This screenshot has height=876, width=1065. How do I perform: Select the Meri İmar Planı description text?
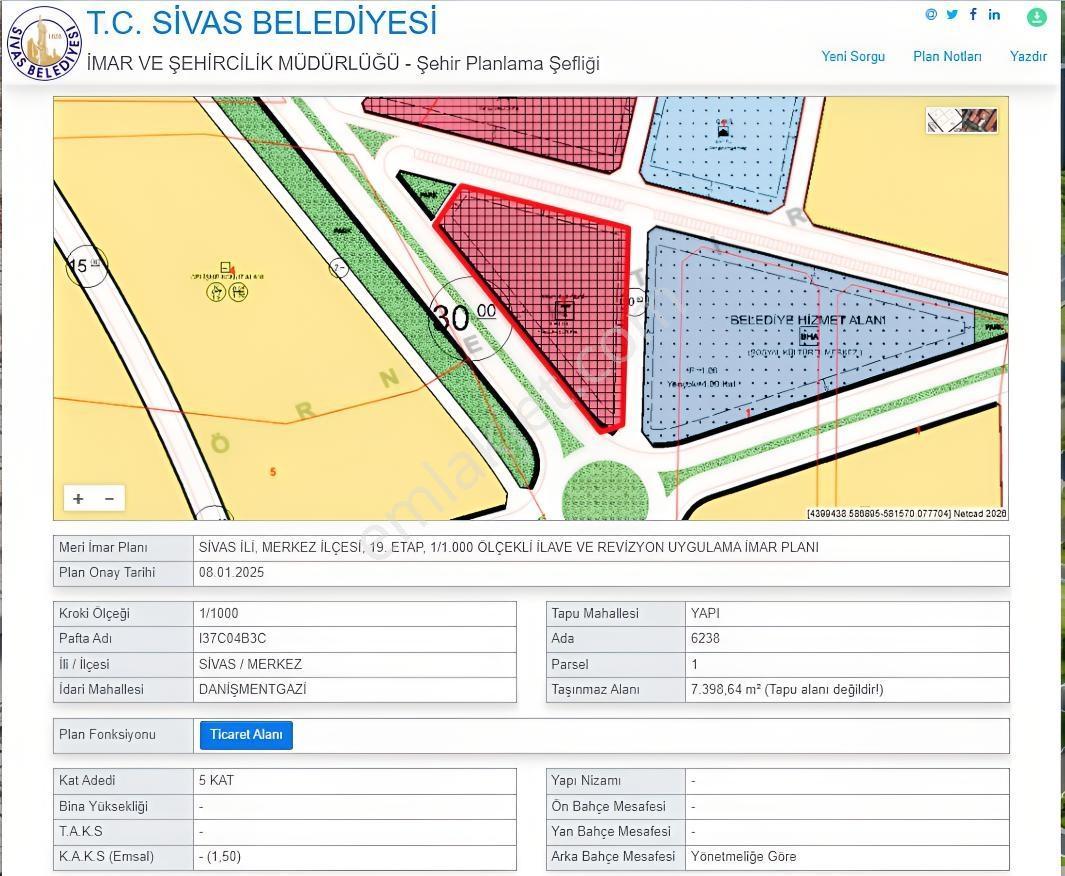[509, 547]
